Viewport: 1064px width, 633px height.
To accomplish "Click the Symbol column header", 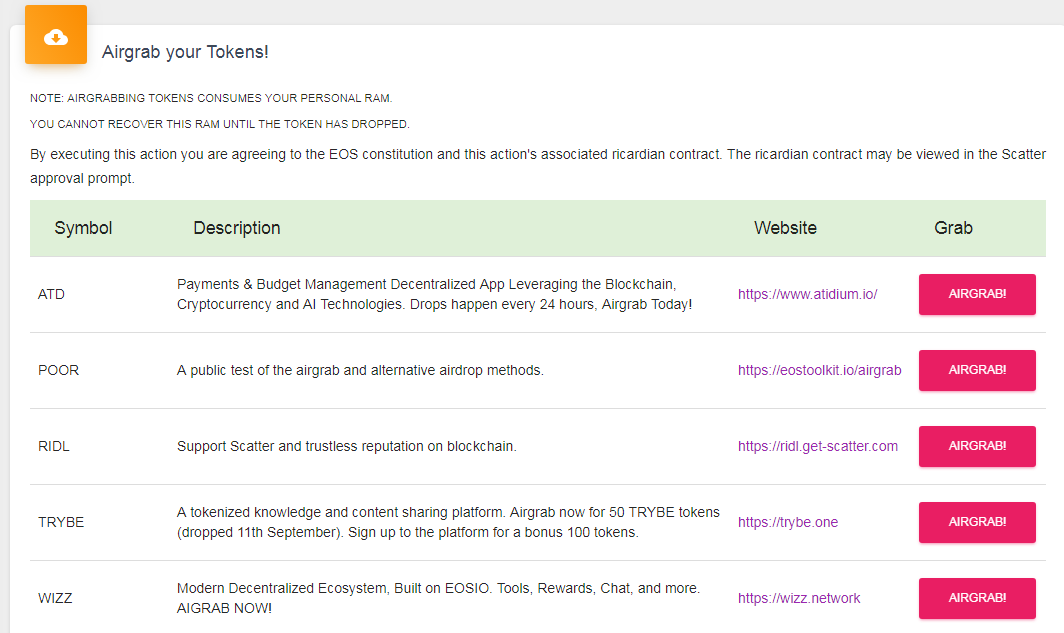I will coord(83,228).
